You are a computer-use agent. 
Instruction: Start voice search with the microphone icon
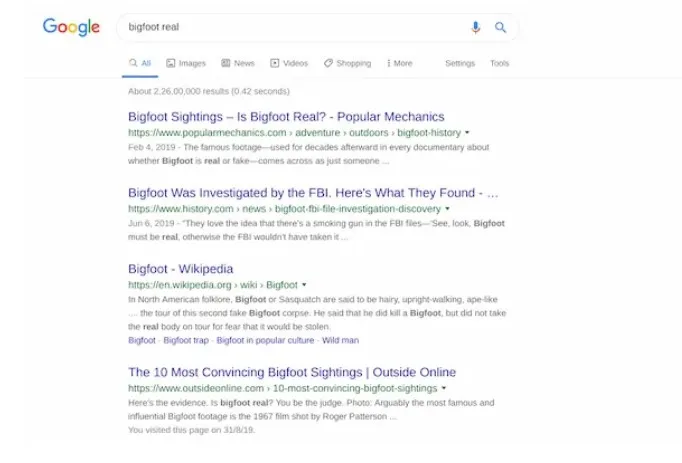(x=476, y=27)
